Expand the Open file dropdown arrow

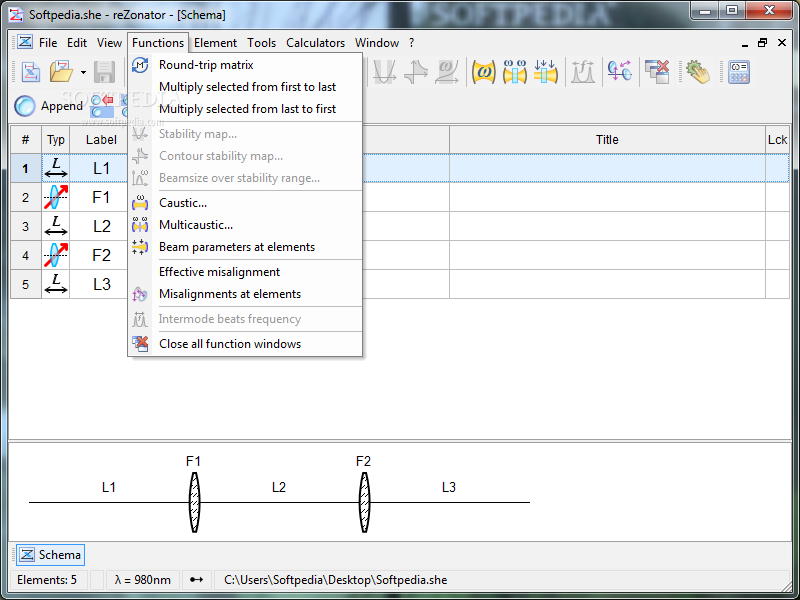pyautogui.click(x=83, y=72)
